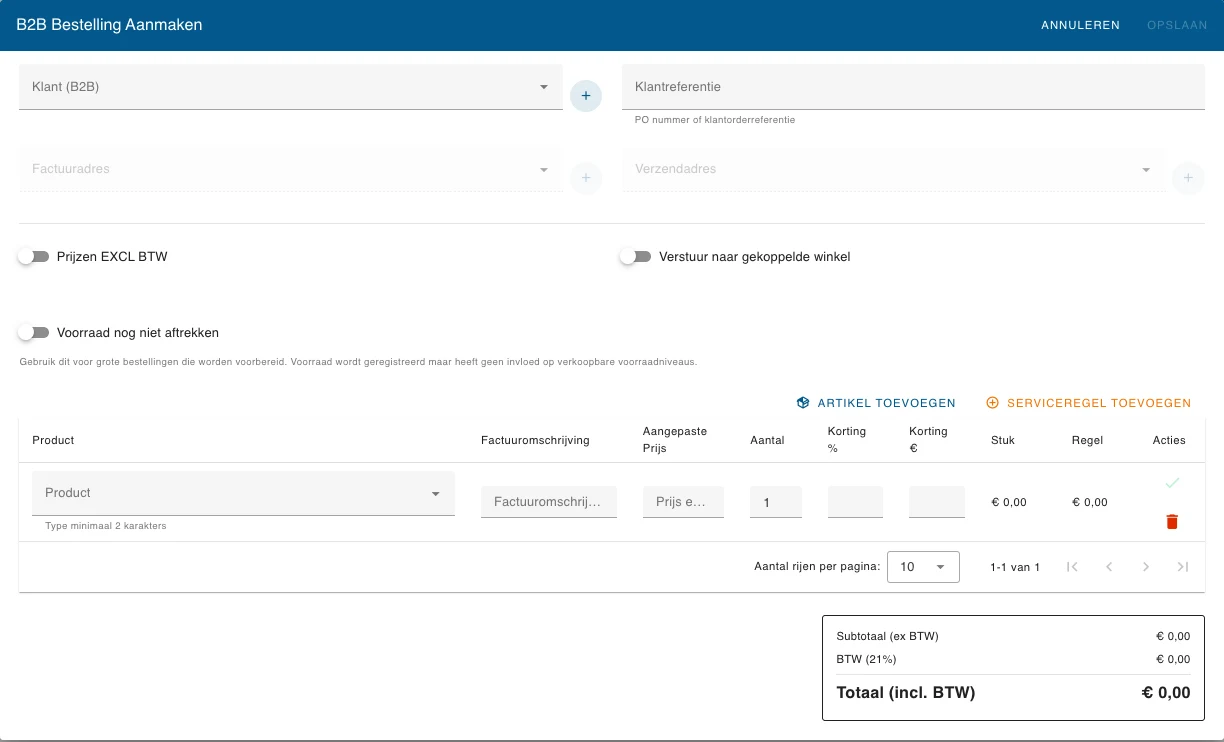Click the Factuuromschrijving text field
The image size is (1224, 742).
coord(549,502)
